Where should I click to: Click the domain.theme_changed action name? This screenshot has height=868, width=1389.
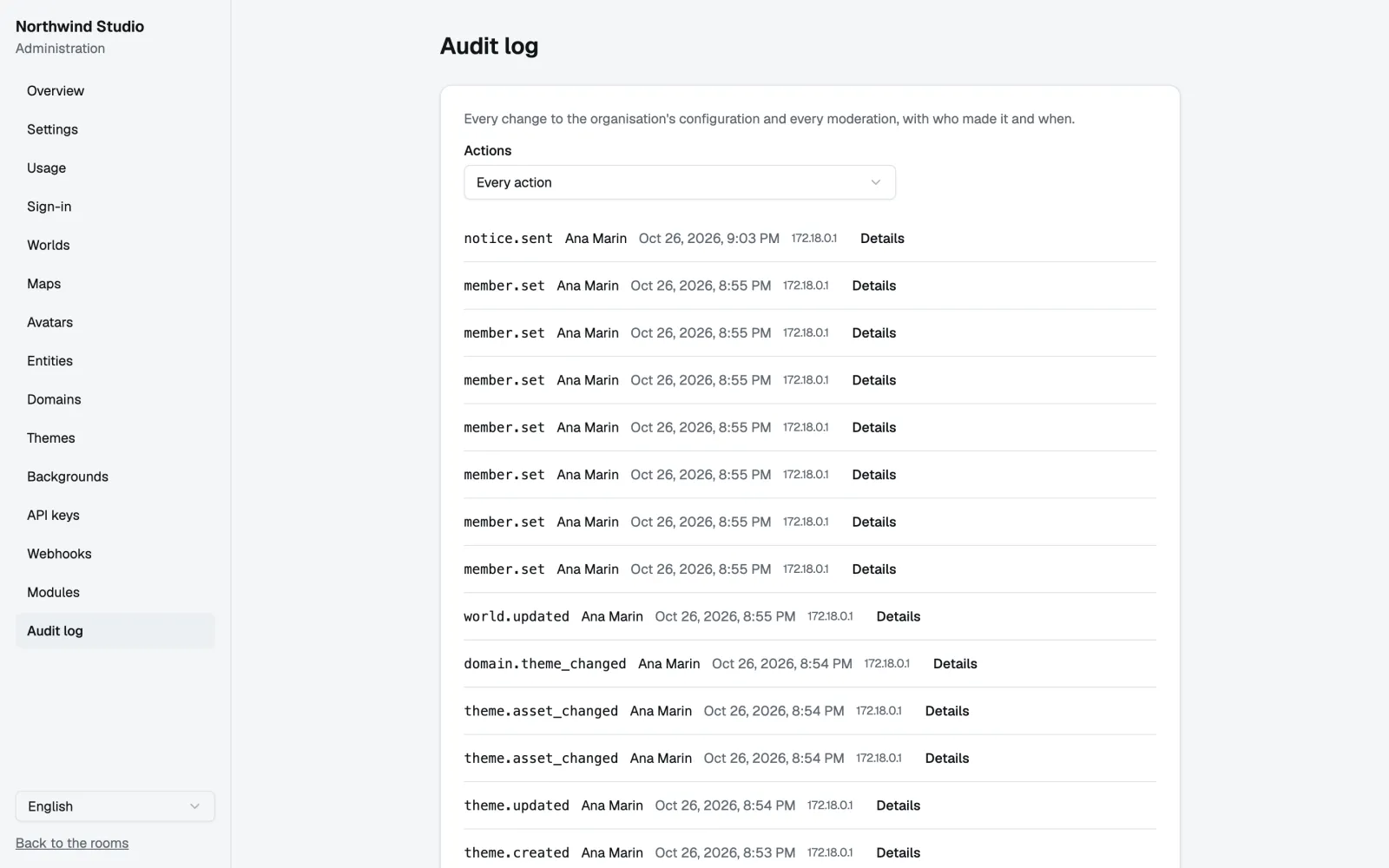[x=545, y=664]
